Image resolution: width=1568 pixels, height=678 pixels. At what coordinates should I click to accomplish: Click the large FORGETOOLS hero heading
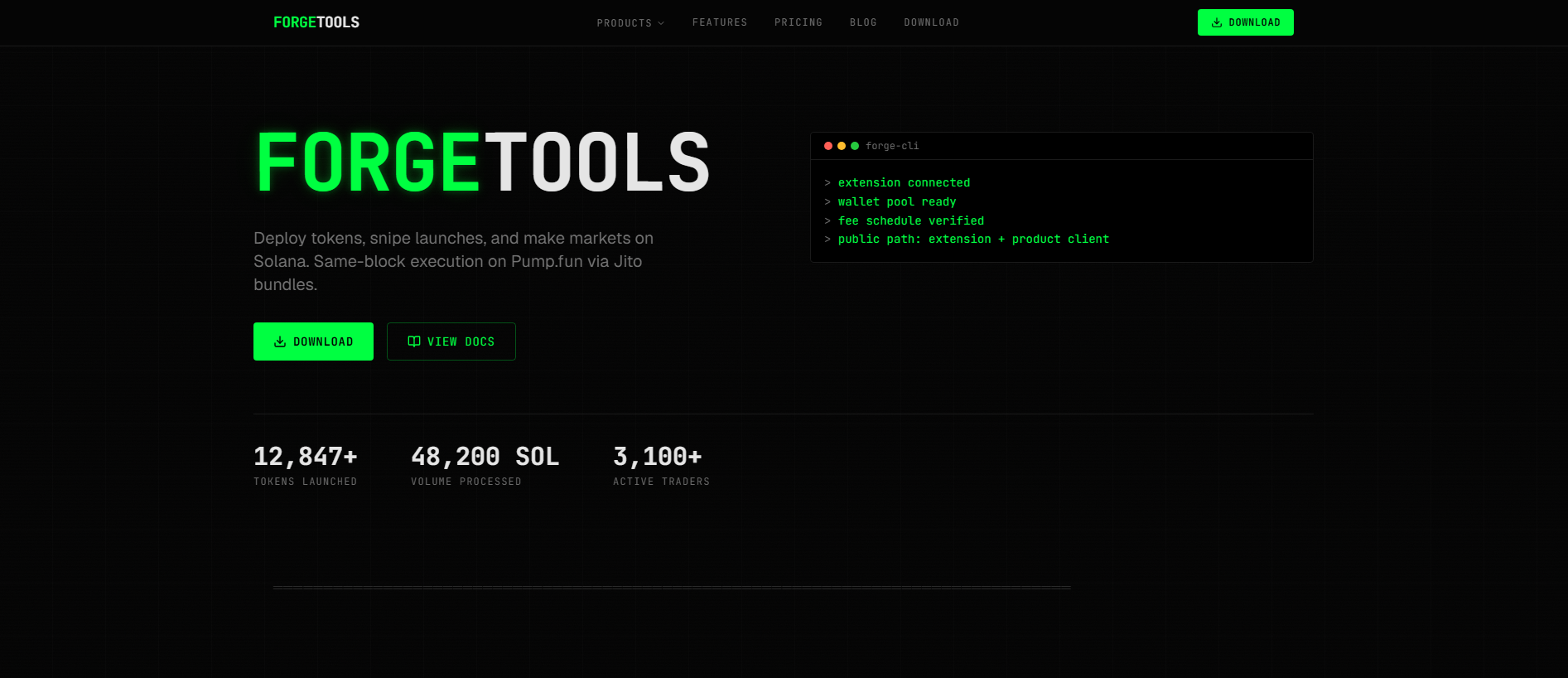coord(483,162)
